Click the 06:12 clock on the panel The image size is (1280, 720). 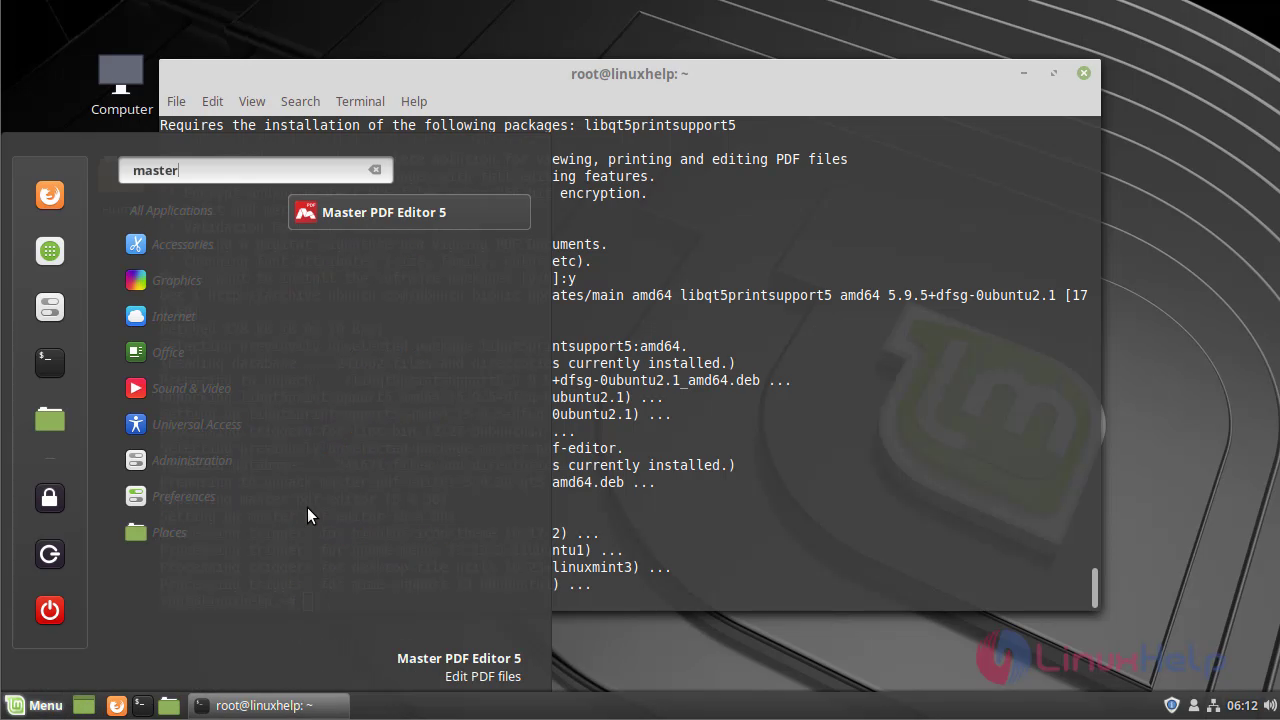pyautogui.click(x=1242, y=705)
